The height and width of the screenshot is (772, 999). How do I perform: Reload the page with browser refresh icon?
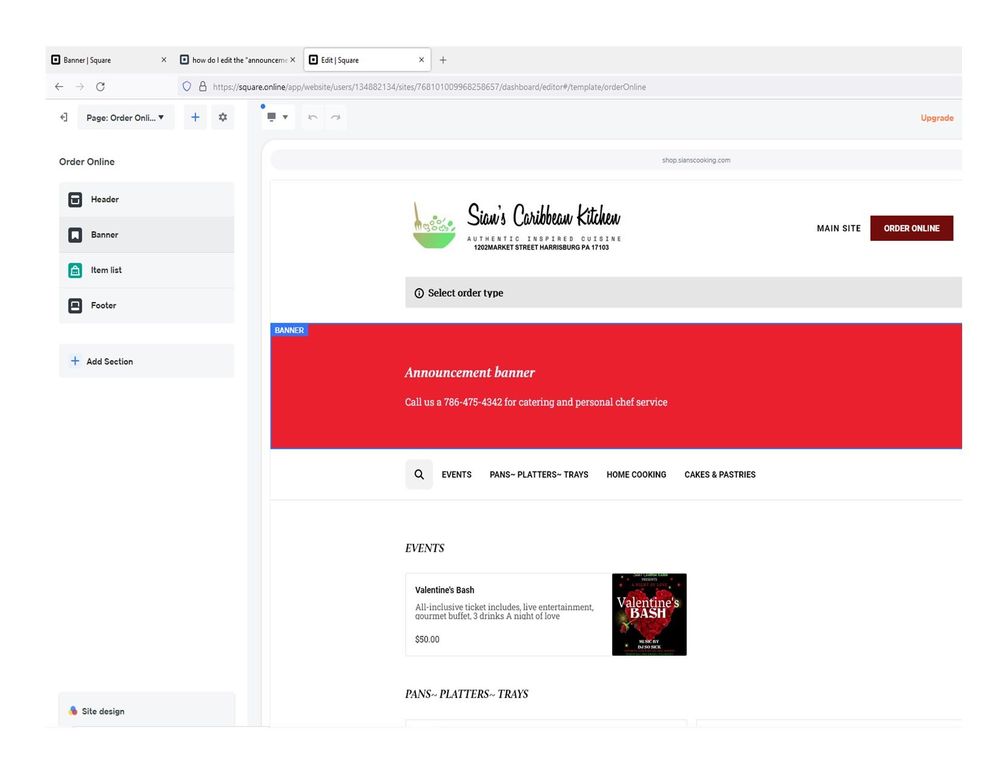[100, 87]
